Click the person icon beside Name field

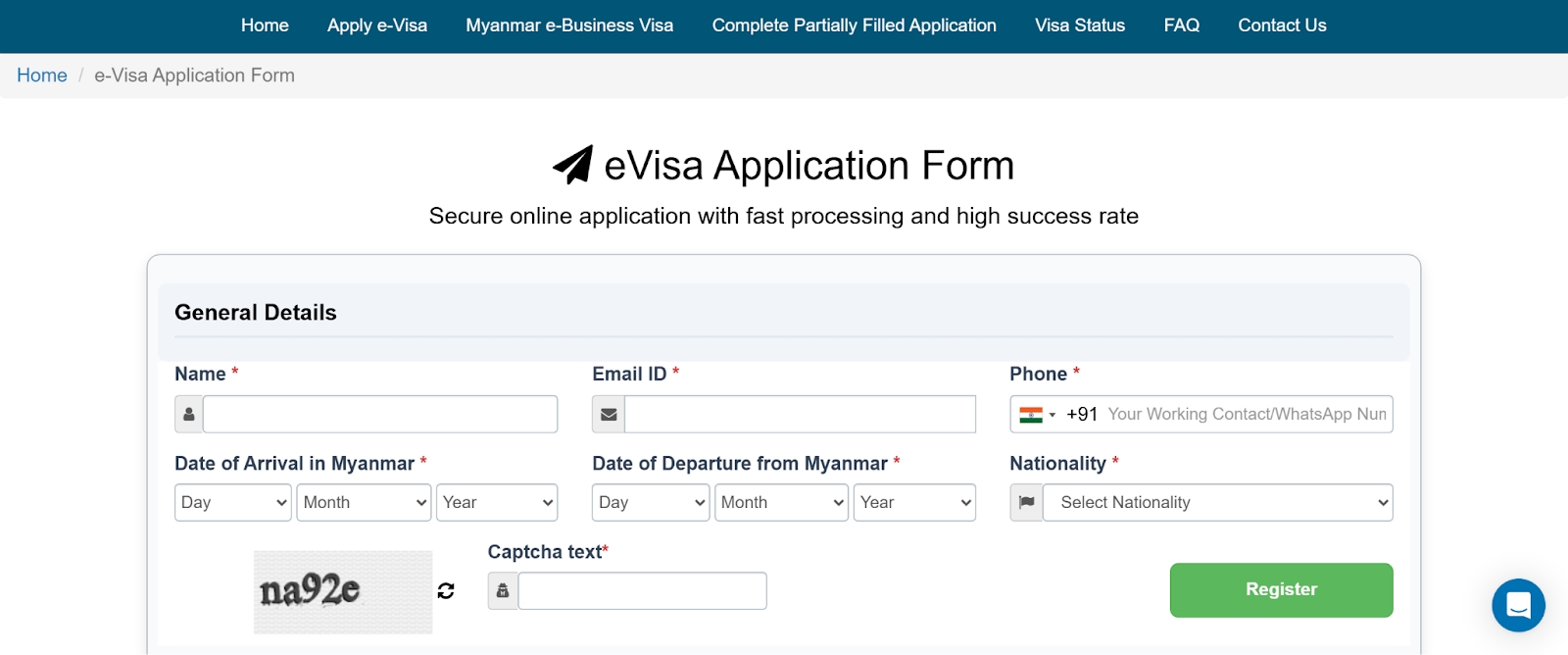coord(189,415)
